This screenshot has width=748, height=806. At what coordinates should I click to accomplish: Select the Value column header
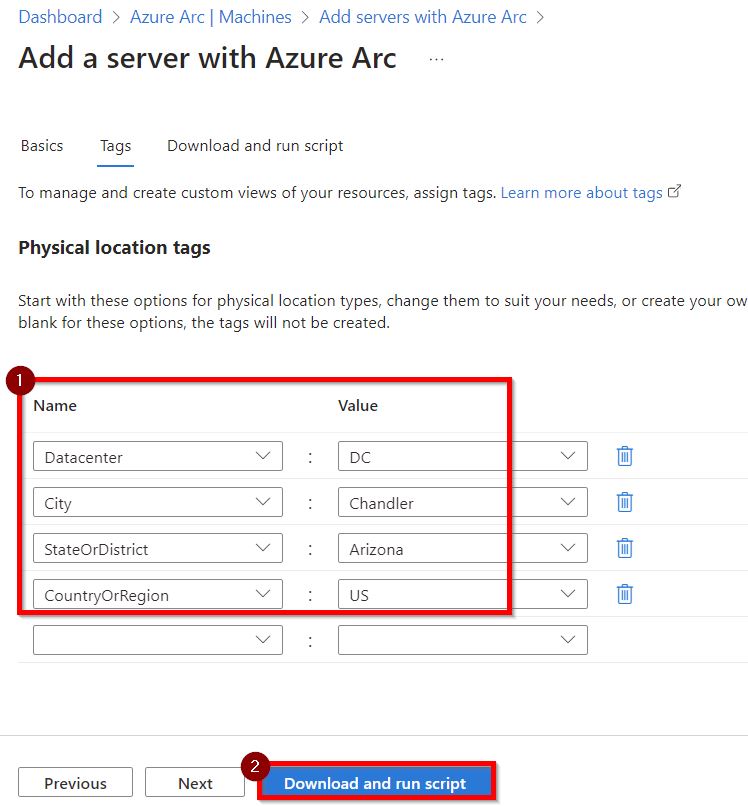[358, 406]
